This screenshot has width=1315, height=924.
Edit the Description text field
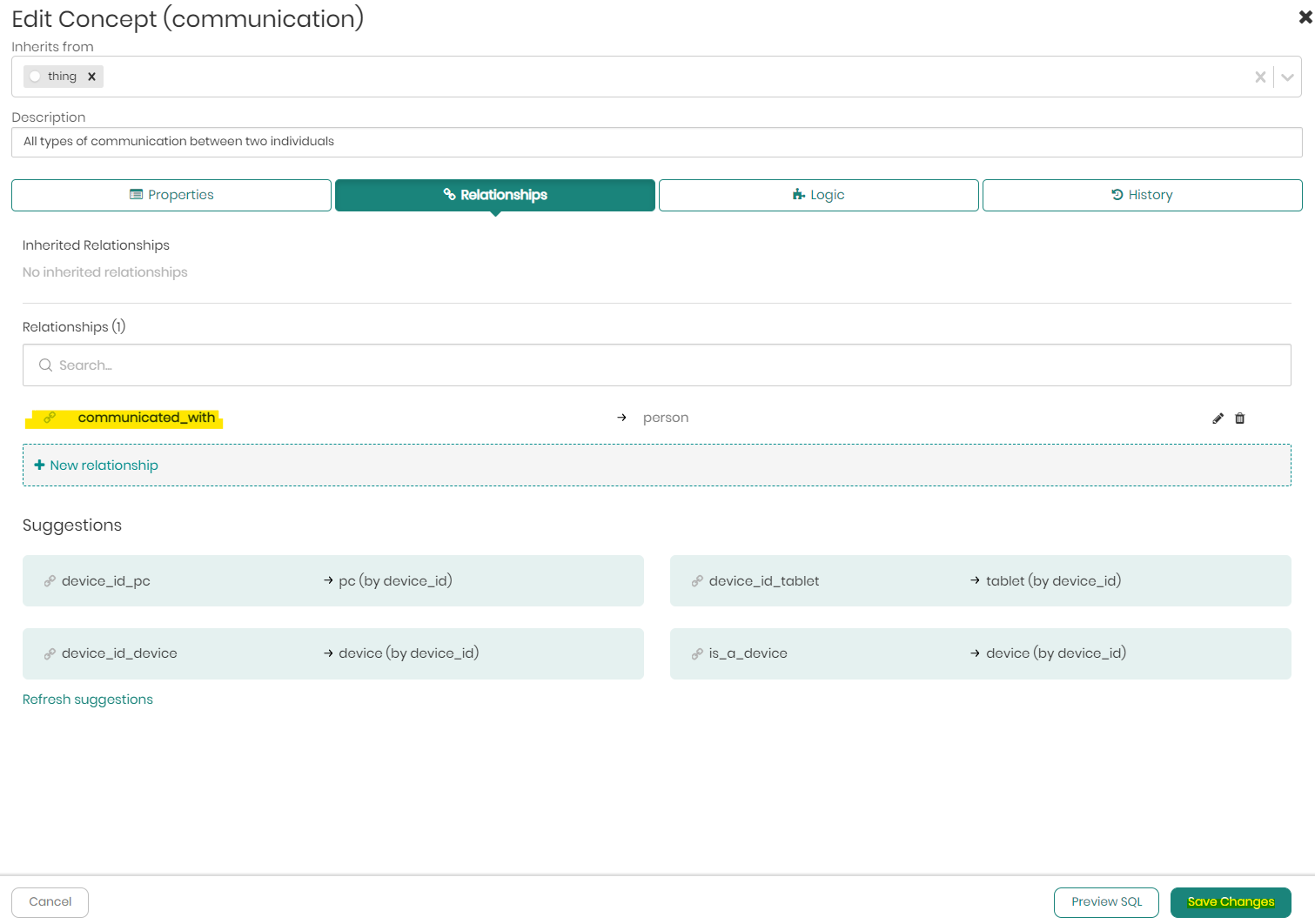click(656, 142)
